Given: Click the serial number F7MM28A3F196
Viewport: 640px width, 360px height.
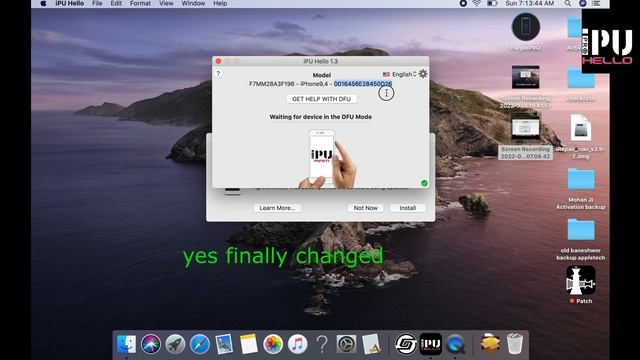Looking at the screenshot, I should (271, 84).
